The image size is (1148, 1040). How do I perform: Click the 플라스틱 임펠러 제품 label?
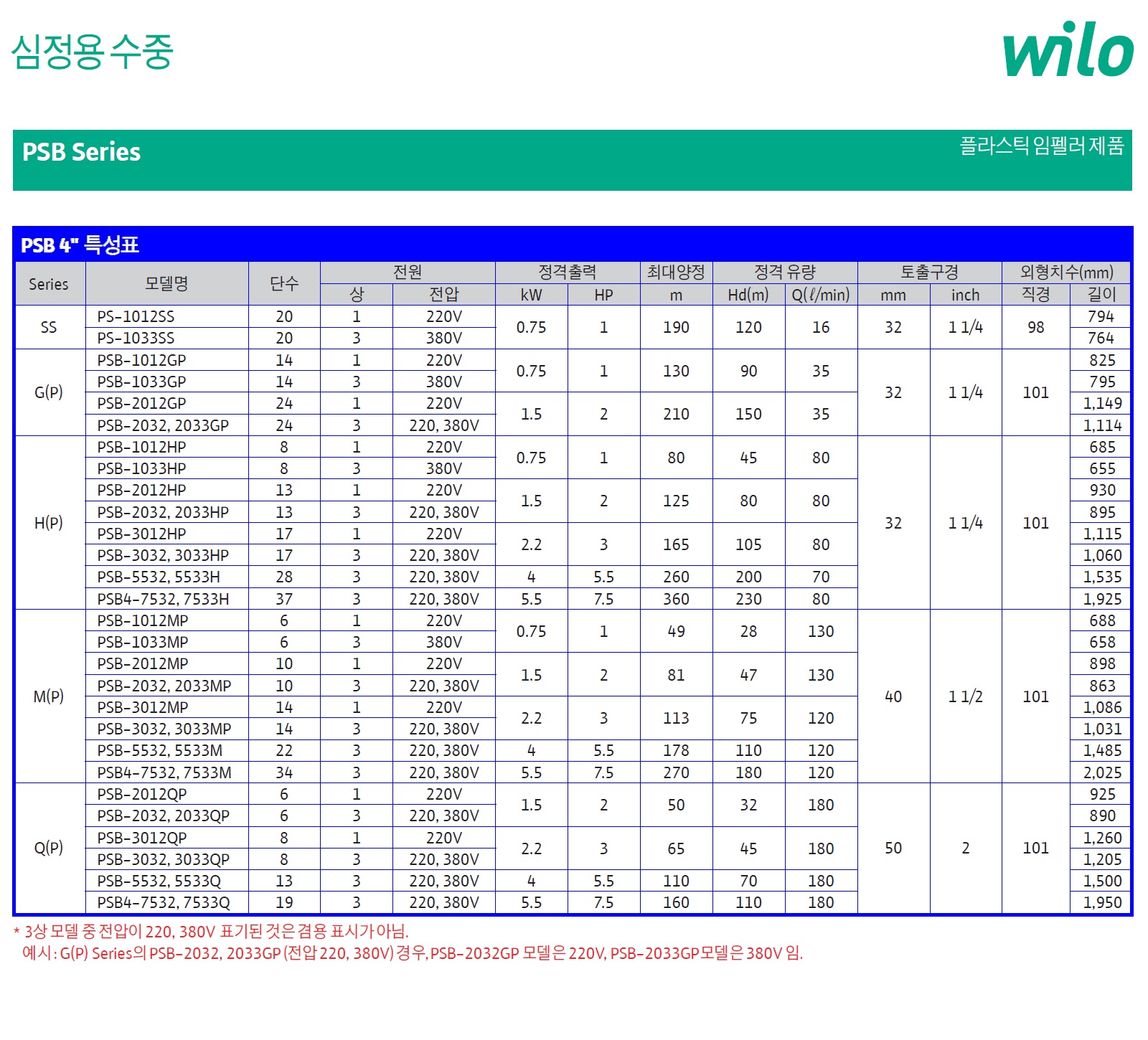[1042, 146]
